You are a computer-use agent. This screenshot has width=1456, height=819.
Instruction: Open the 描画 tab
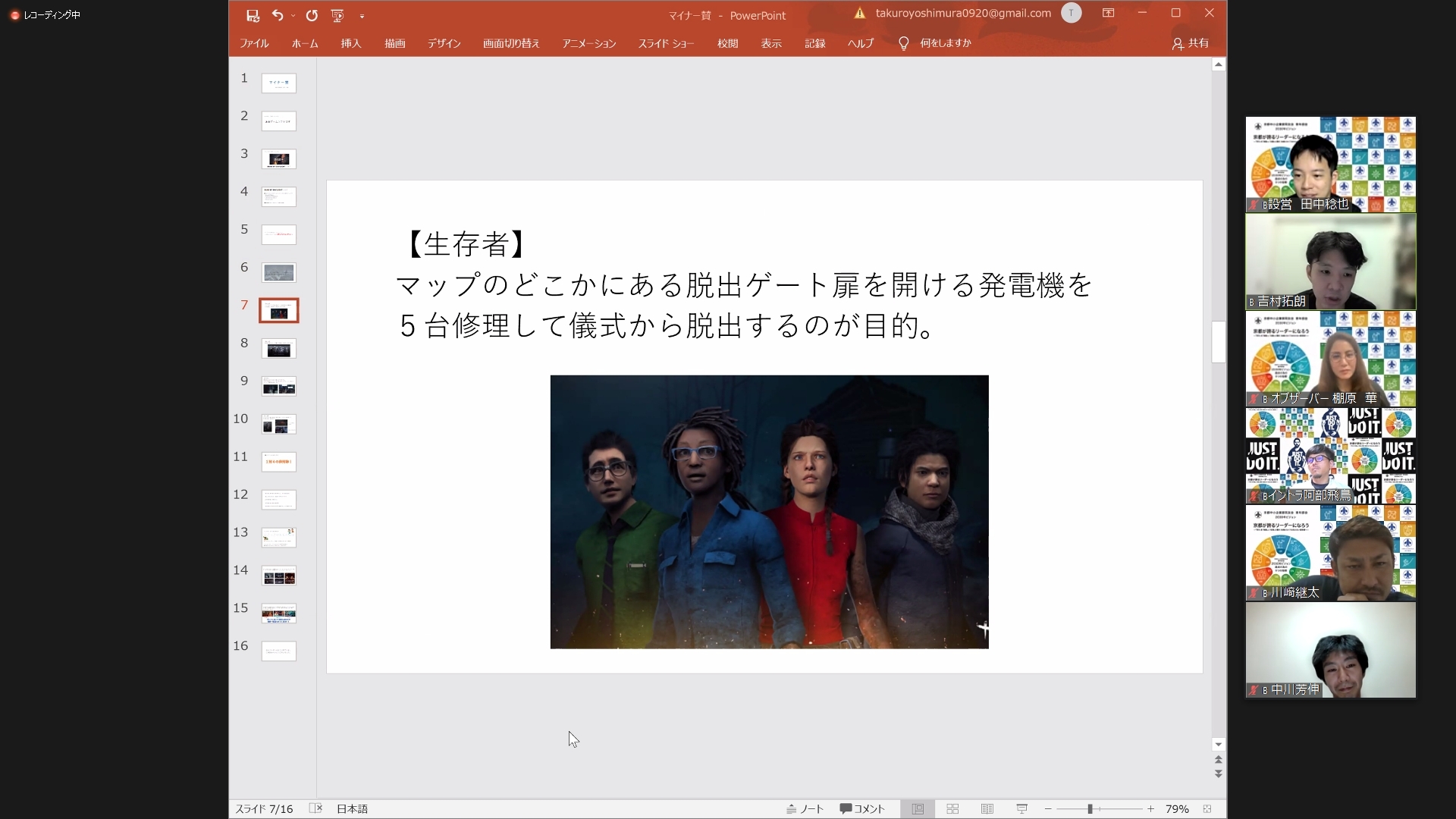pos(395,43)
